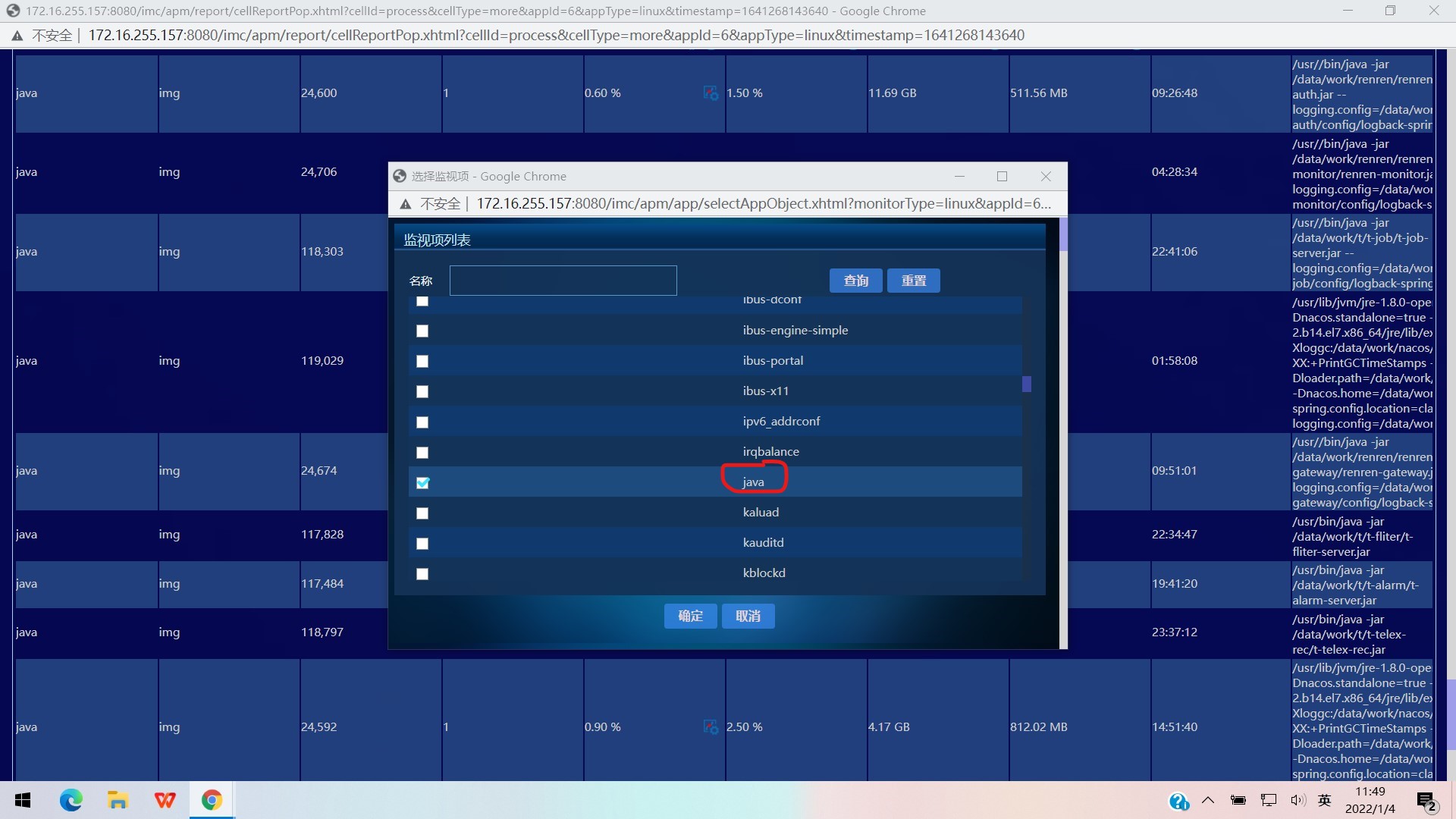The height and width of the screenshot is (819, 1456).
Task: Open the WPS Office taskbar icon
Action: click(165, 800)
